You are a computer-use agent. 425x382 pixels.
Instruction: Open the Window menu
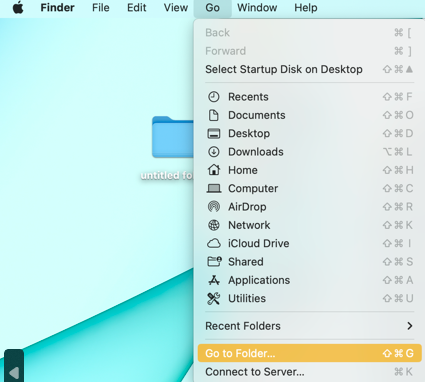tap(257, 7)
